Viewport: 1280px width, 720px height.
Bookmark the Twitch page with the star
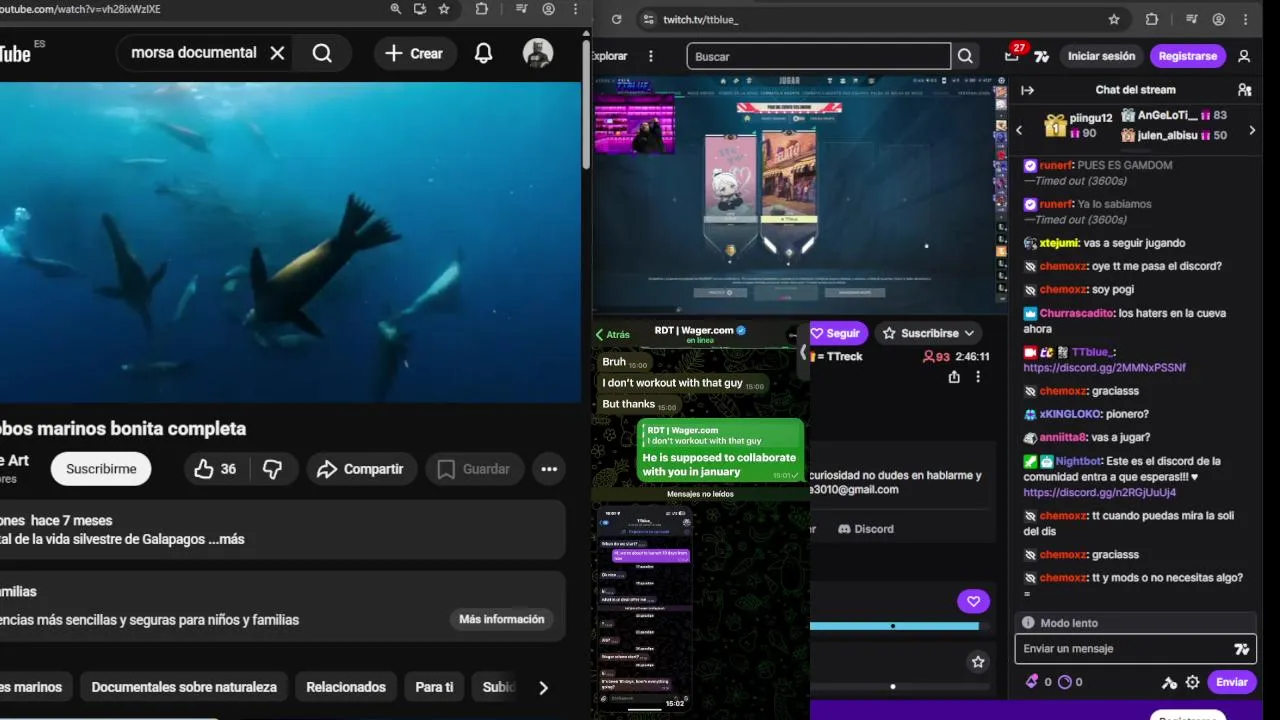point(1114,19)
